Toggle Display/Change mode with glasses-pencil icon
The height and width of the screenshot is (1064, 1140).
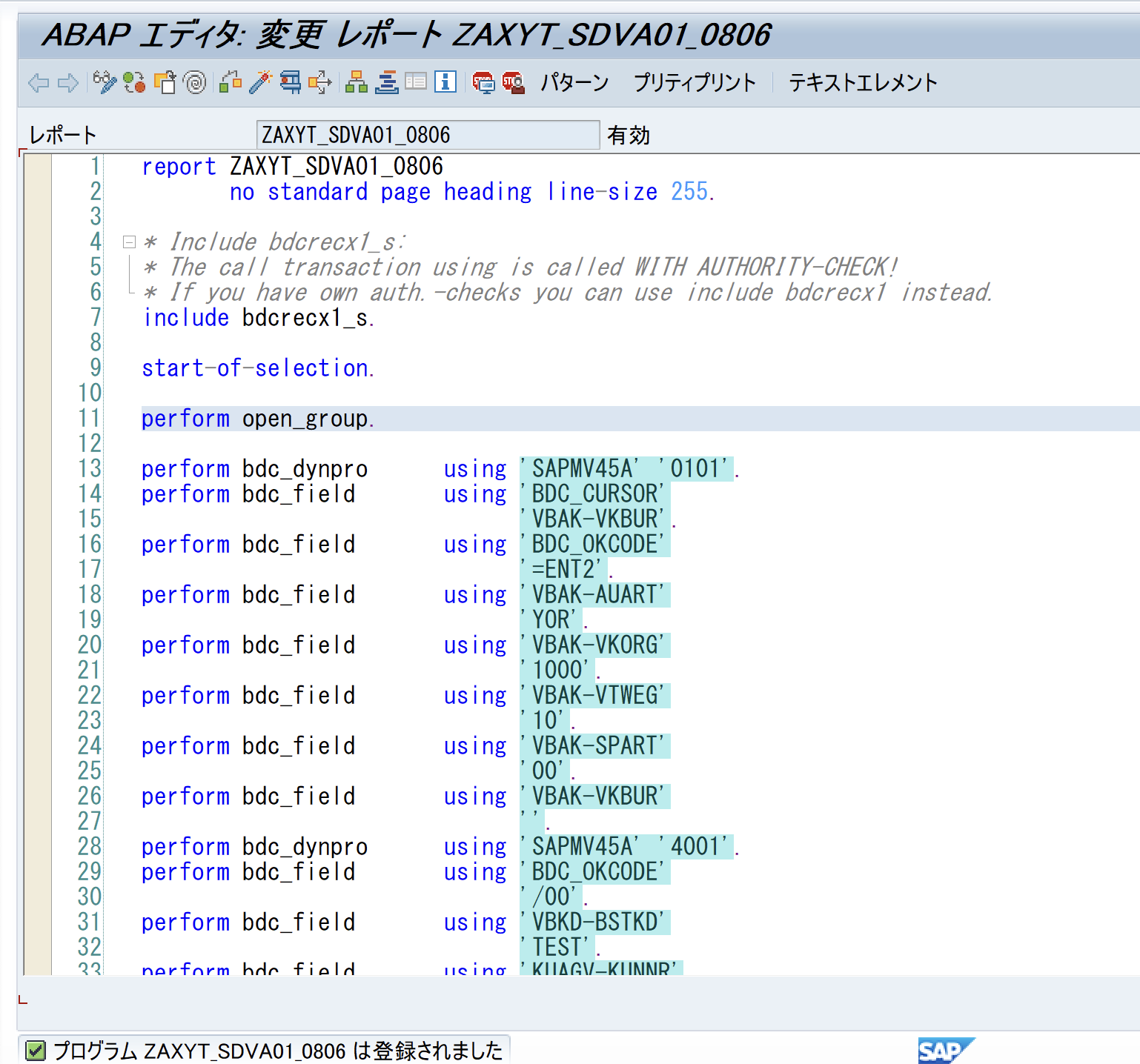pos(105,82)
